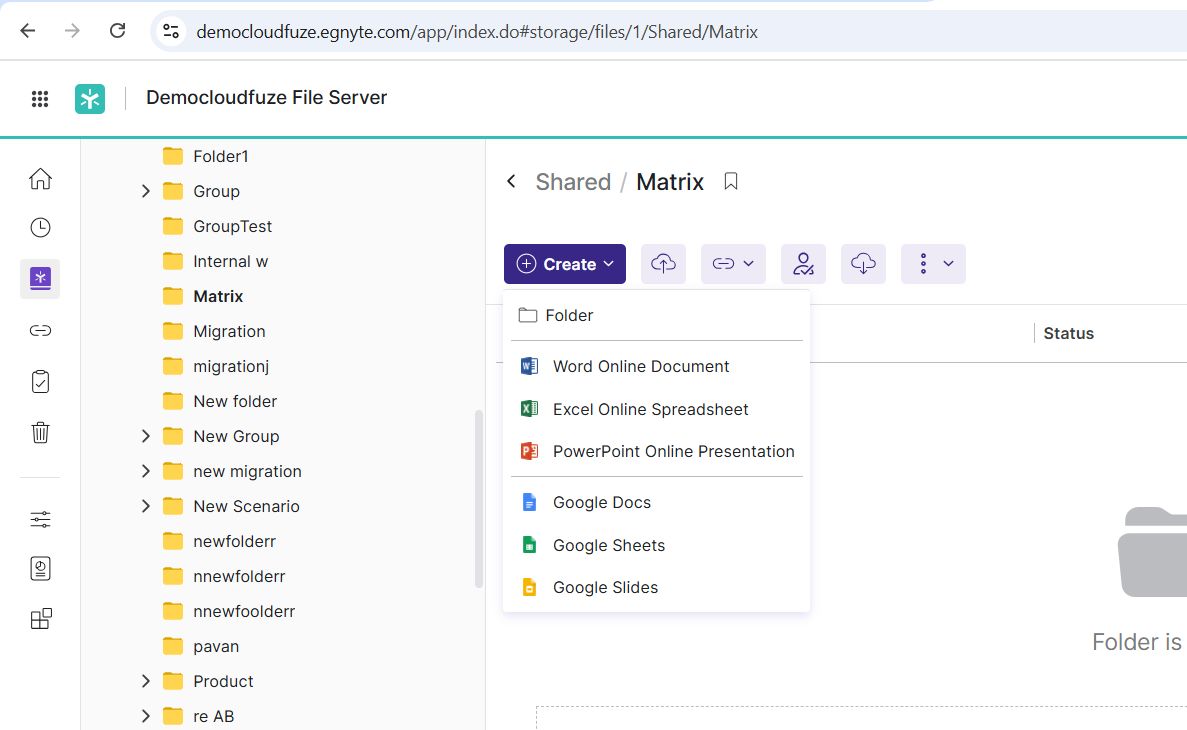This screenshot has width=1187, height=730.
Task: Choose Word Online Document
Action: (656, 367)
